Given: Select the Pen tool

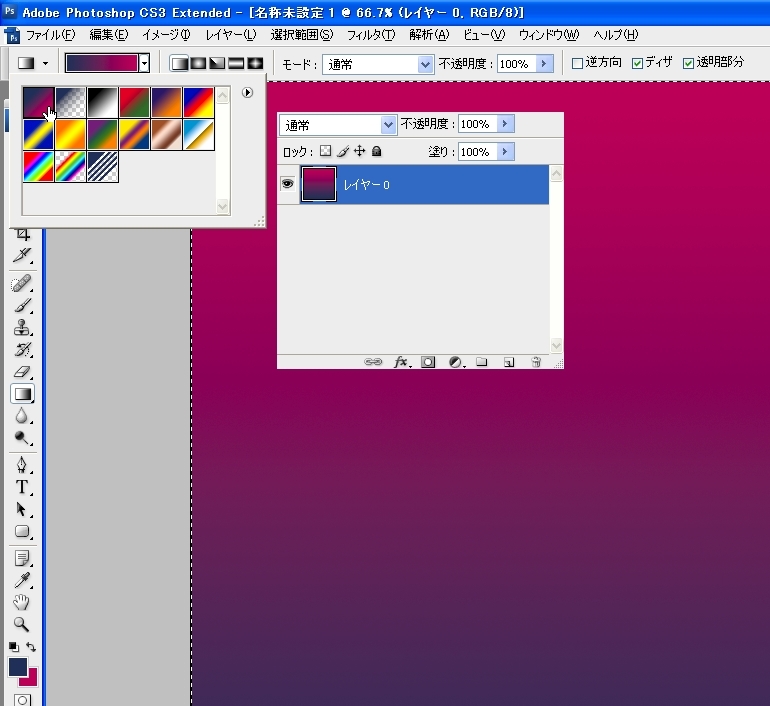Looking at the screenshot, I should click(22, 465).
